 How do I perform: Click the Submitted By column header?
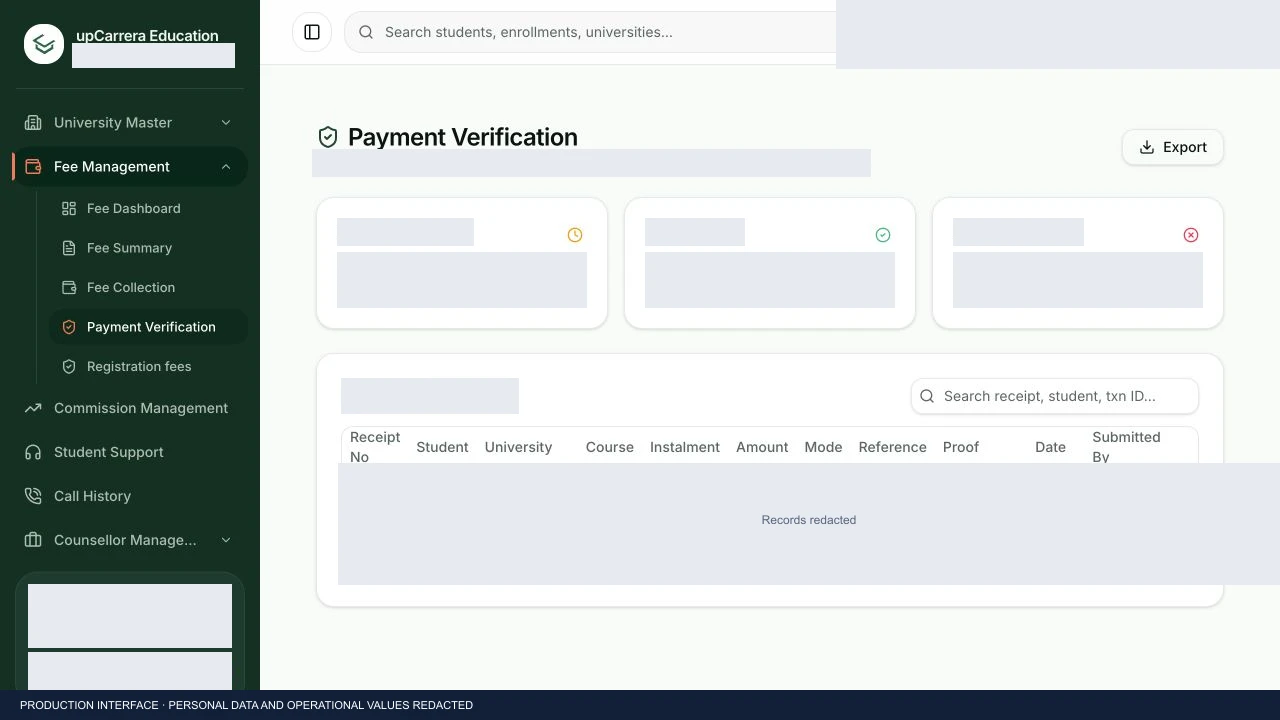click(1126, 447)
